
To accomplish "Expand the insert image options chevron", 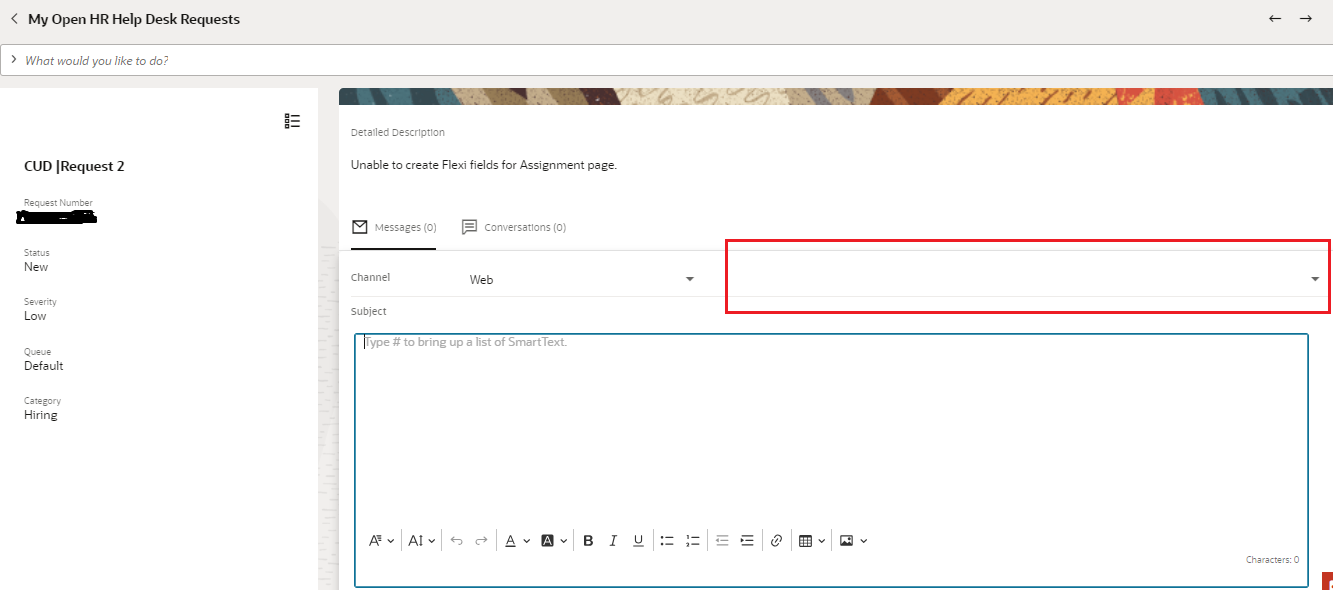I will pos(866,540).
